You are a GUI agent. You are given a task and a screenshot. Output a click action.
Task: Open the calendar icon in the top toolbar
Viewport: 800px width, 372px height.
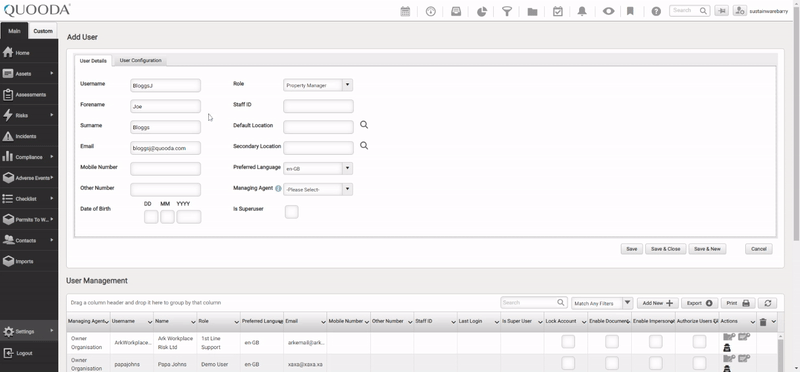[405, 12]
